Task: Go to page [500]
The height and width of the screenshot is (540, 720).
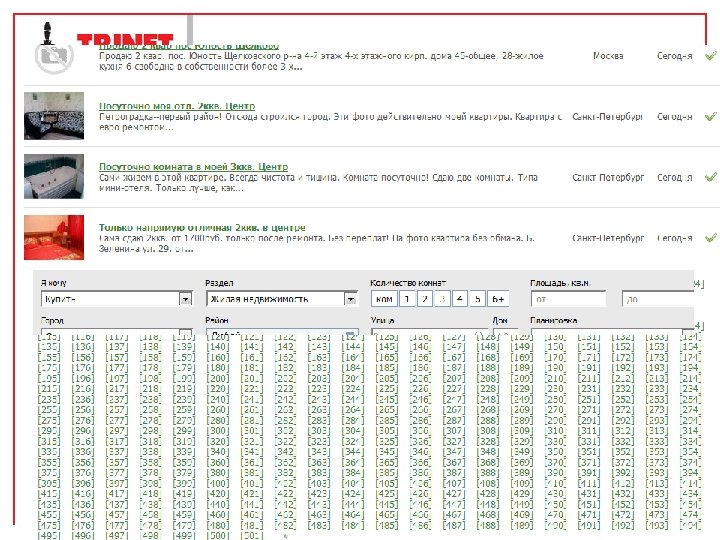Action: coord(218,535)
